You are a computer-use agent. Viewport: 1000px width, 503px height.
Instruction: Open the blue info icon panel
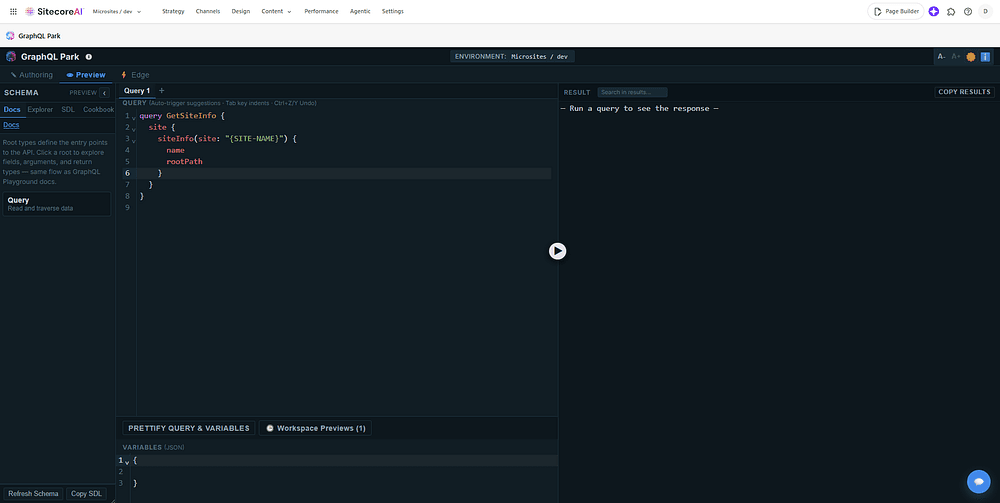pos(985,57)
